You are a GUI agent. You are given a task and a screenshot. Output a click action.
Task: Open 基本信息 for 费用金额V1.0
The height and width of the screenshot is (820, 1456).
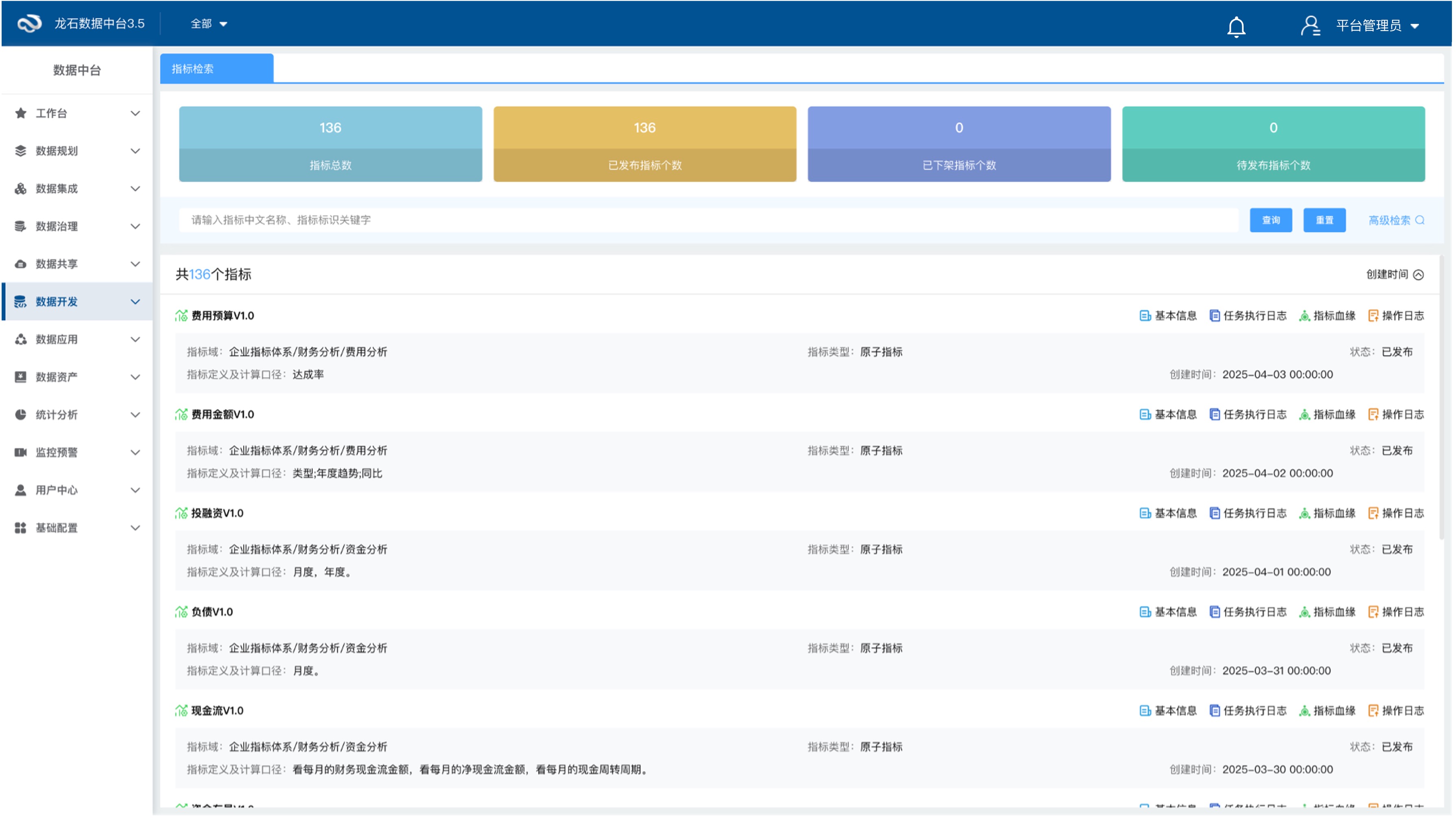1168,415
